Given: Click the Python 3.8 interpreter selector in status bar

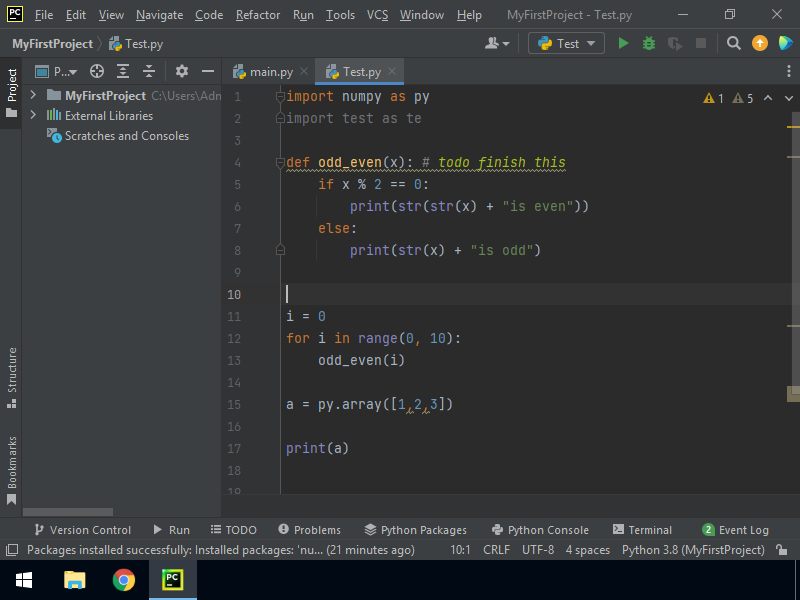Looking at the screenshot, I should [692, 550].
